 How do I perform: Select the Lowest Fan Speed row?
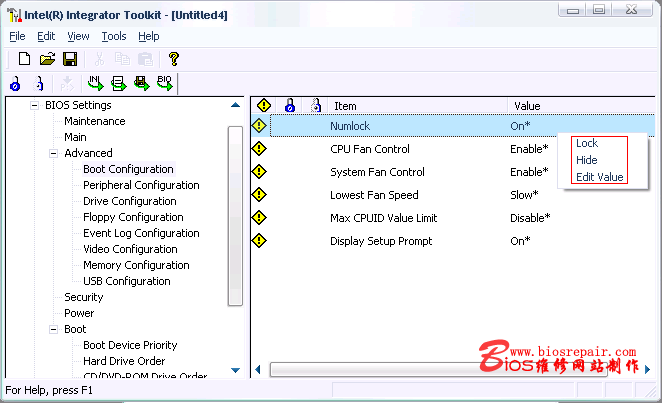point(453,195)
